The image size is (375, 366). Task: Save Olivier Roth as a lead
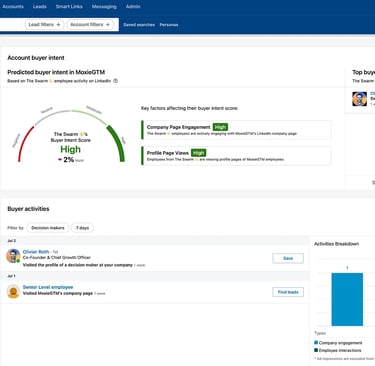288,258
